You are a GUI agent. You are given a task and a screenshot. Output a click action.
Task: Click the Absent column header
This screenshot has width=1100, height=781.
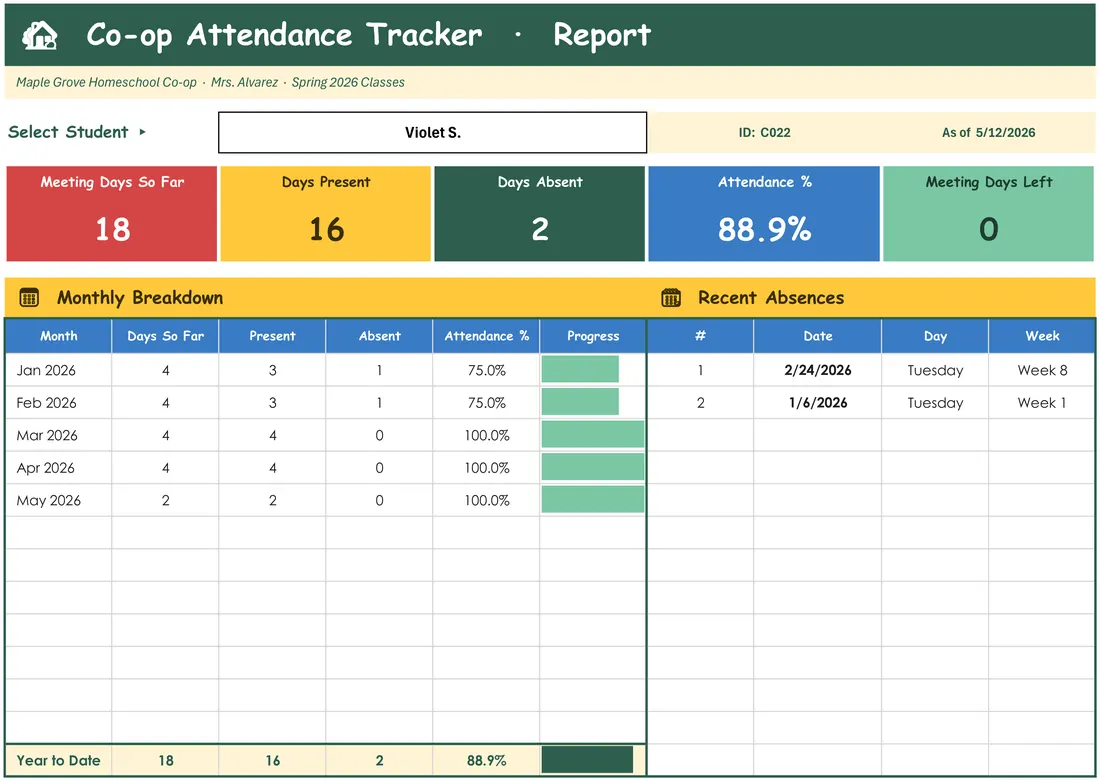(x=380, y=336)
